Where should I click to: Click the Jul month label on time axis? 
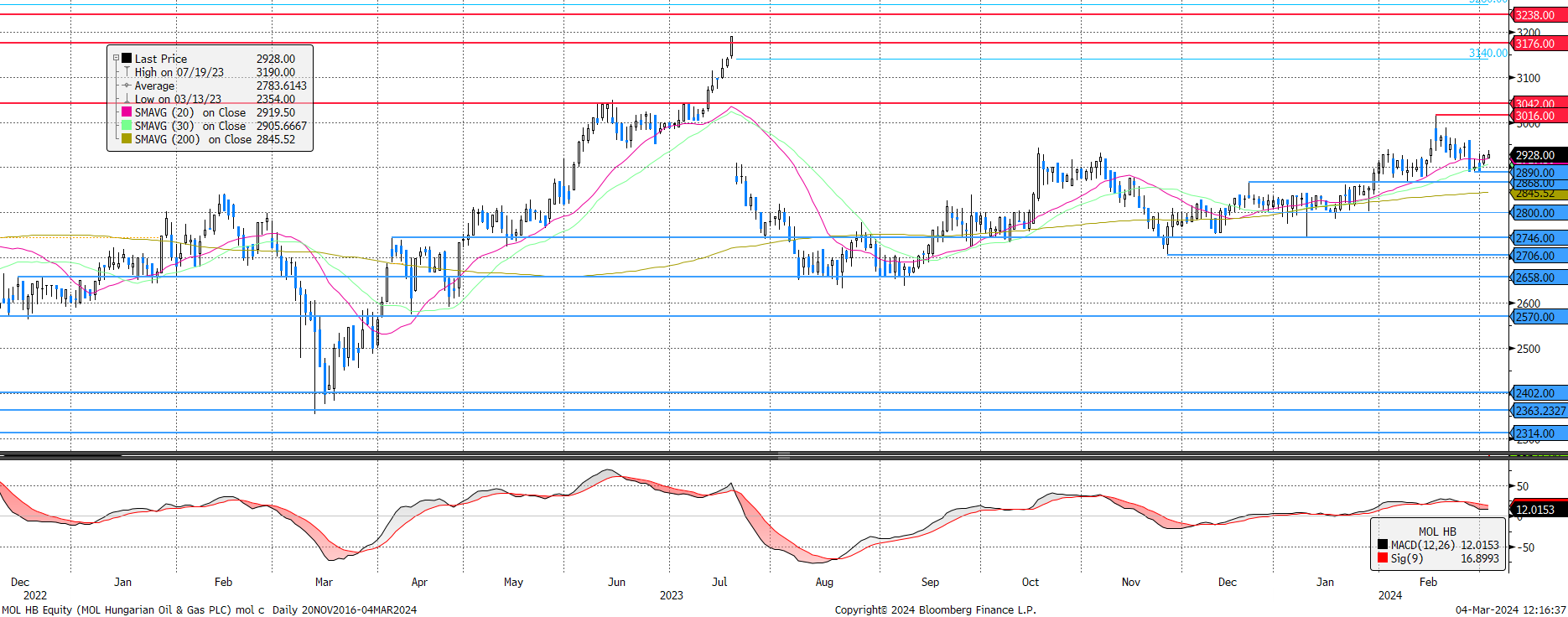[x=719, y=582]
